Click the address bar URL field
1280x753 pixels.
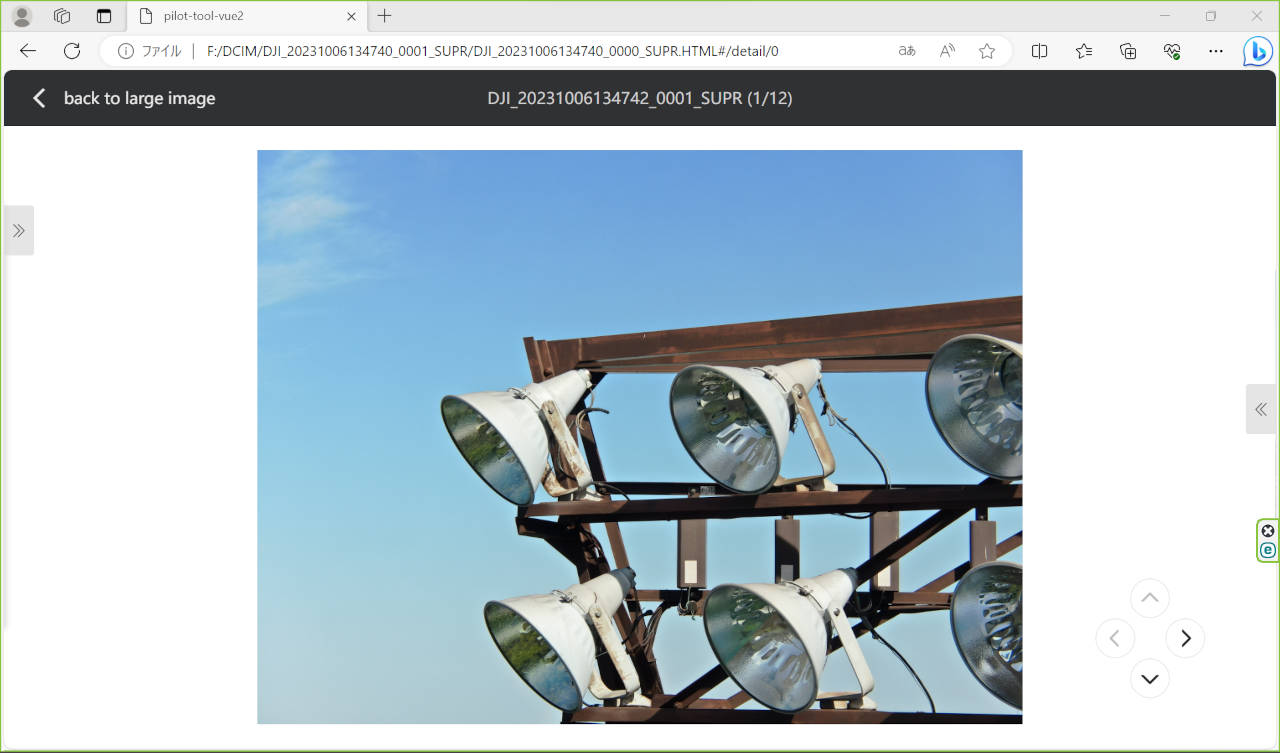coord(500,51)
